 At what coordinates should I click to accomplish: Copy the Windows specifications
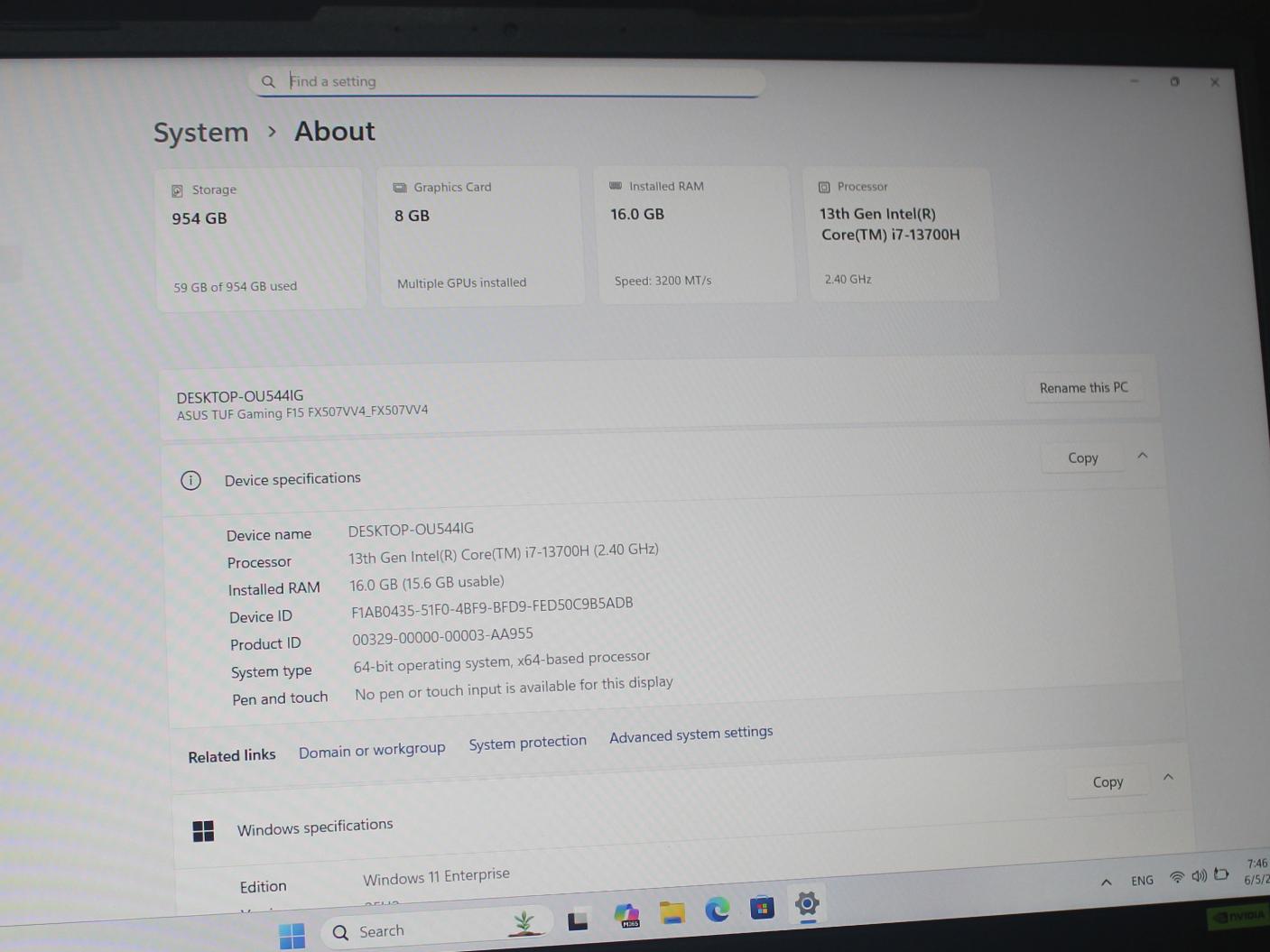click(x=1108, y=781)
